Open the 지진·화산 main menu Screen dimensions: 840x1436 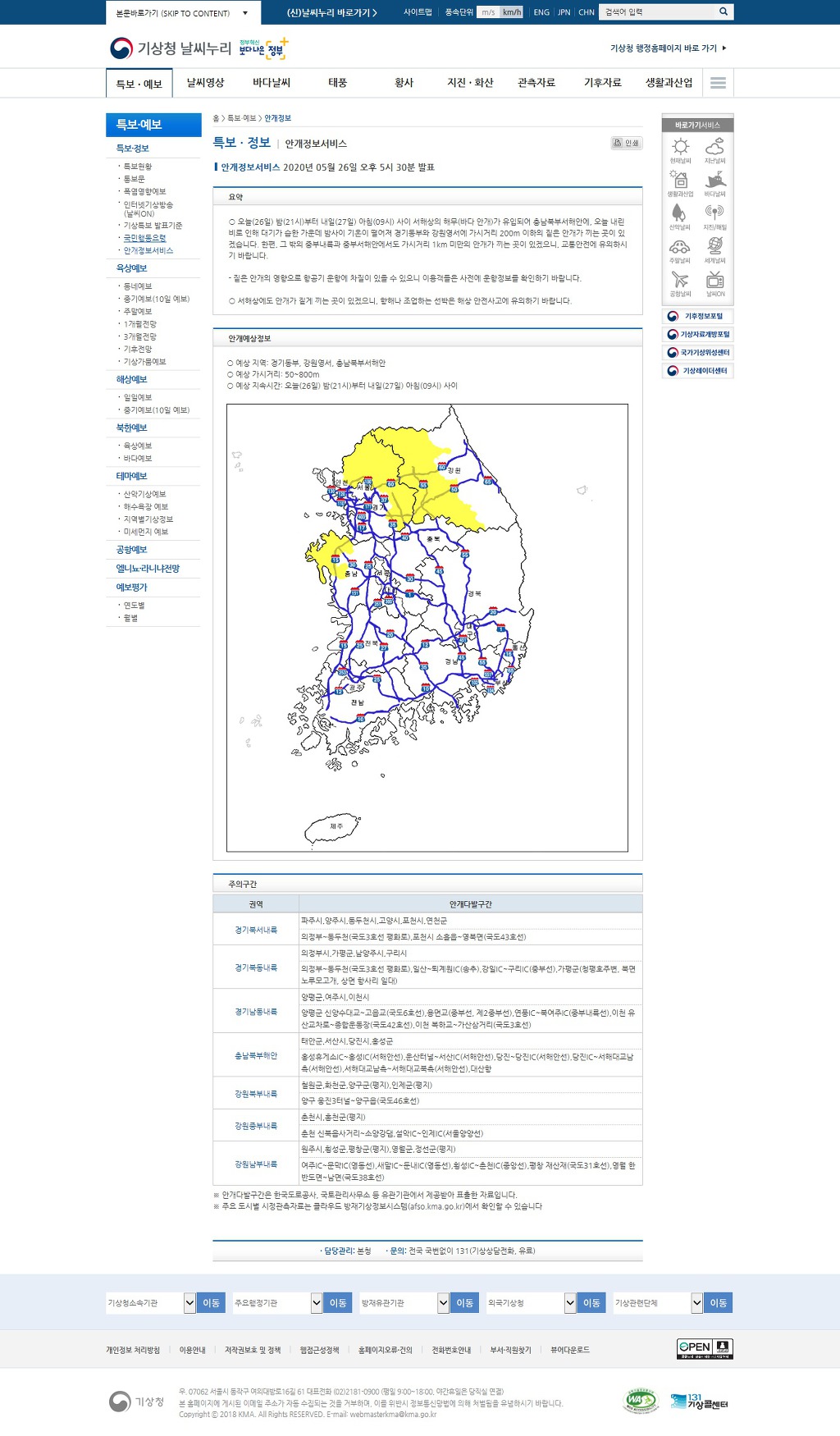click(x=470, y=83)
